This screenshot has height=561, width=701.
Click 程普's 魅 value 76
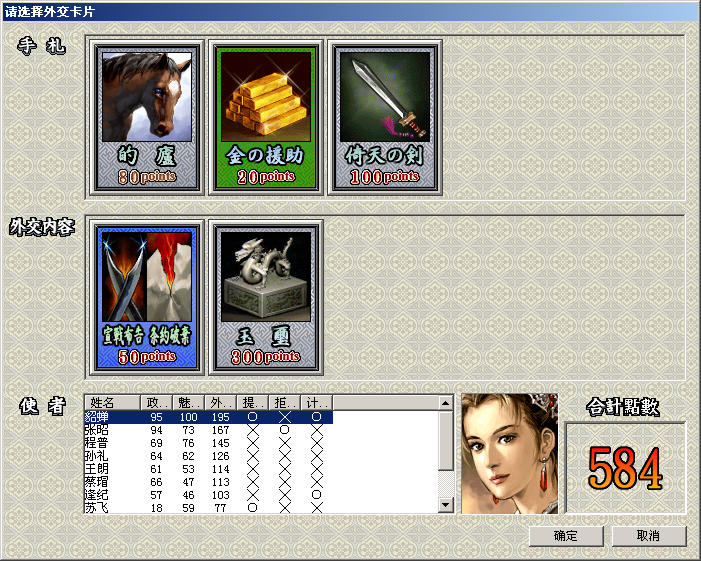(x=188, y=443)
